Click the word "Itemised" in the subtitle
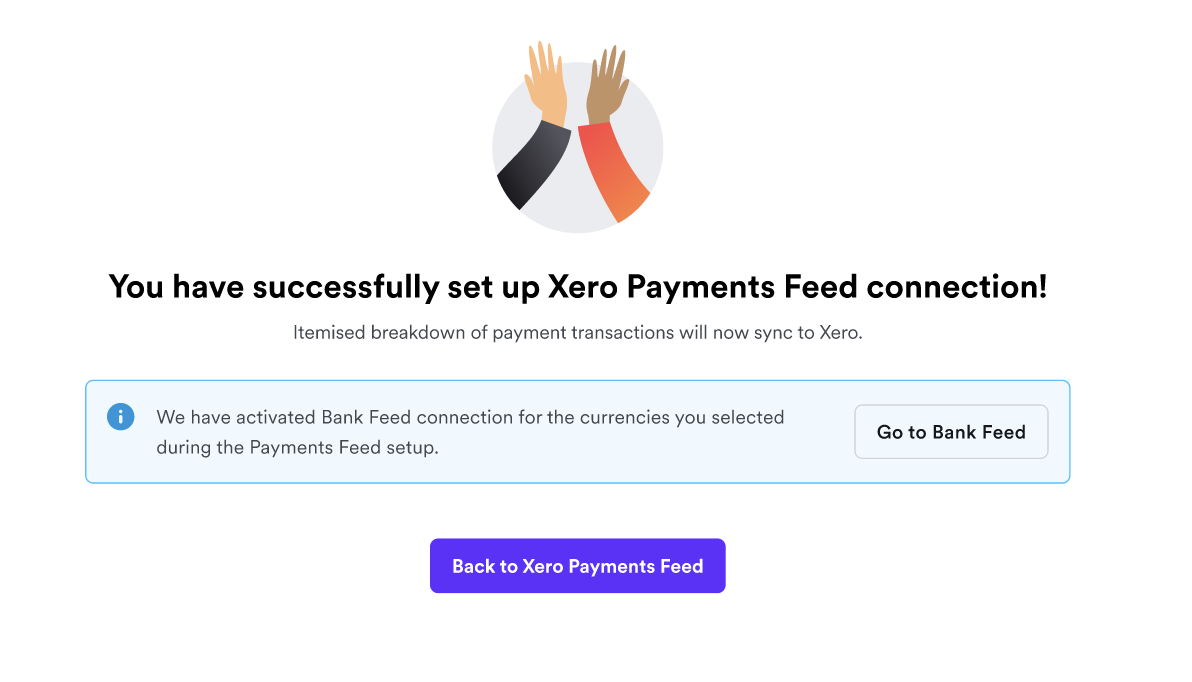1192x682 pixels. (x=329, y=333)
